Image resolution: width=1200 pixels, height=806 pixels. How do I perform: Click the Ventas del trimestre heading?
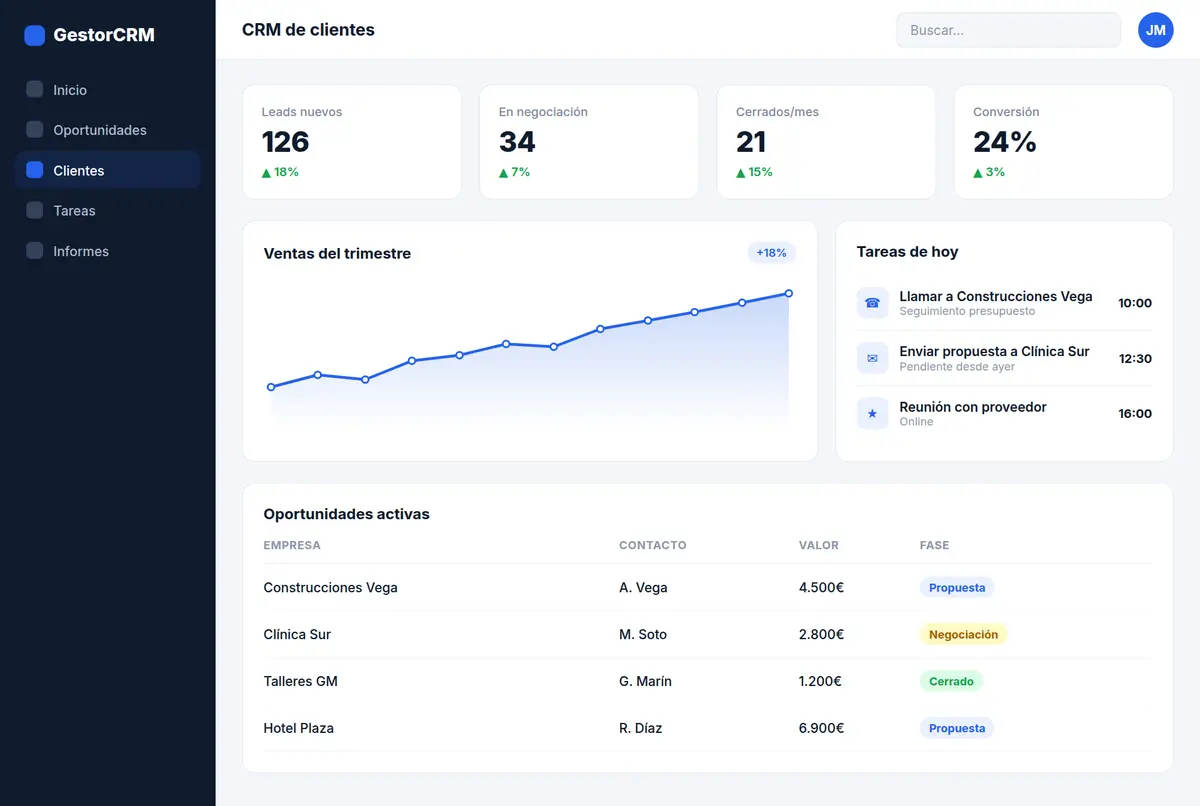(x=337, y=253)
